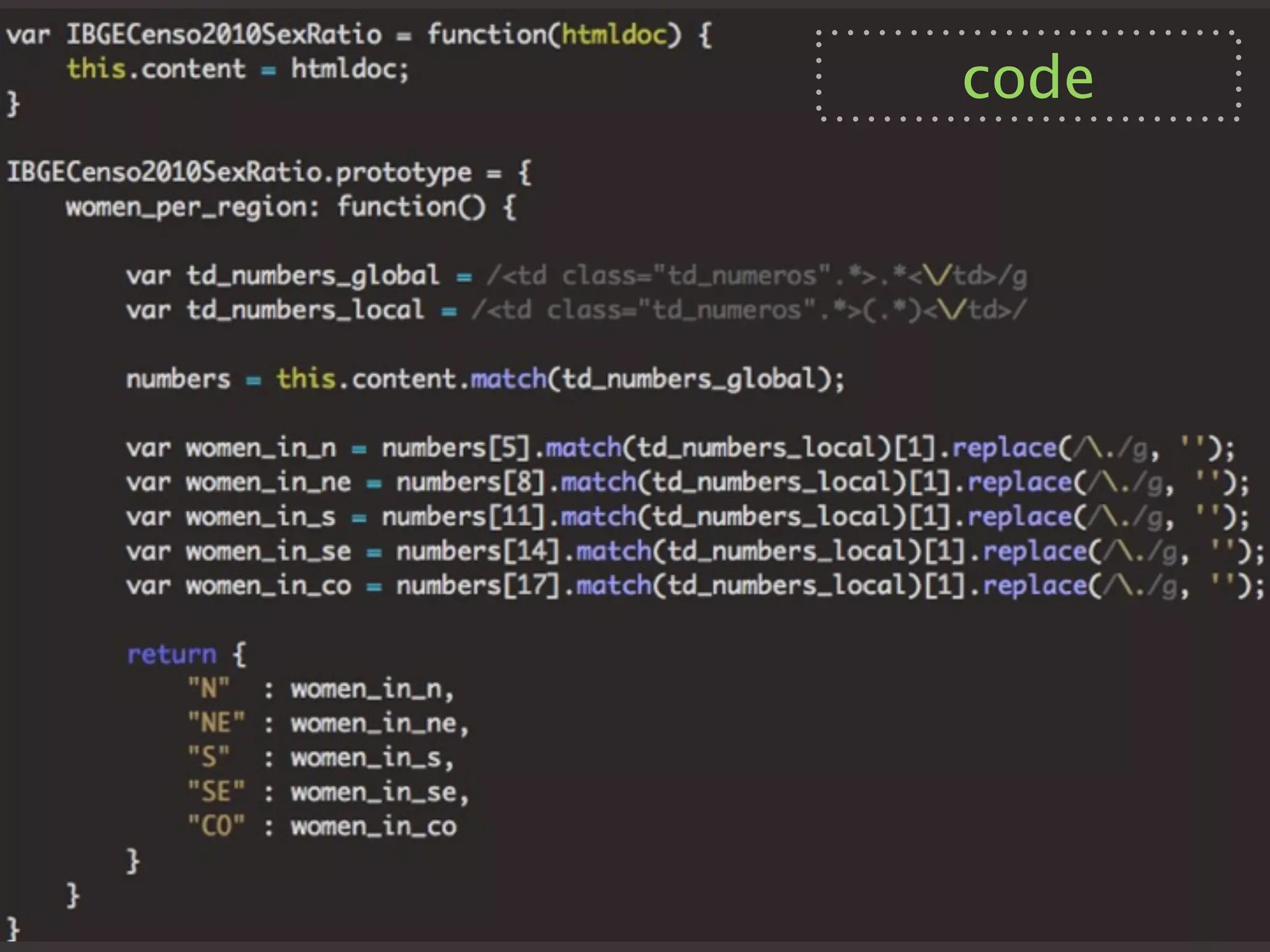Click 'women_in_co' in its var declaration
The width and height of the screenshot is (1270, 952).
point(269,586)
